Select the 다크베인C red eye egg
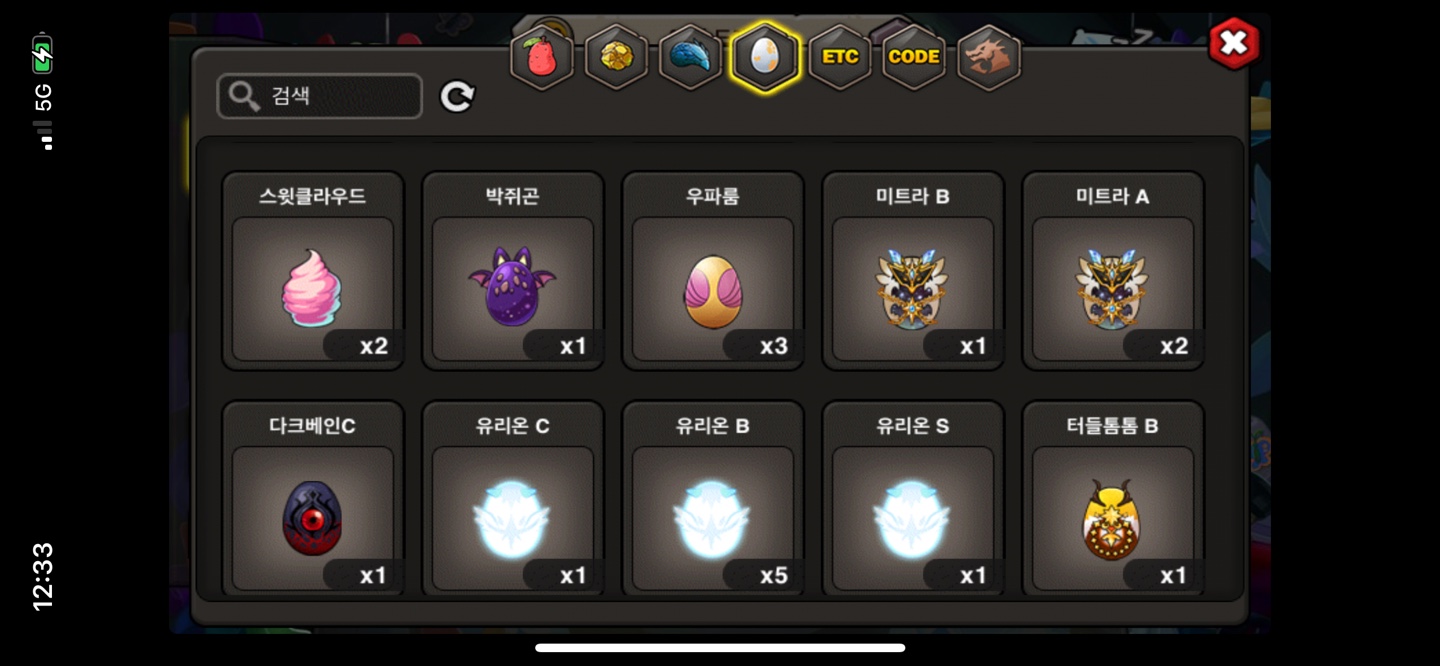 (313, 498)
